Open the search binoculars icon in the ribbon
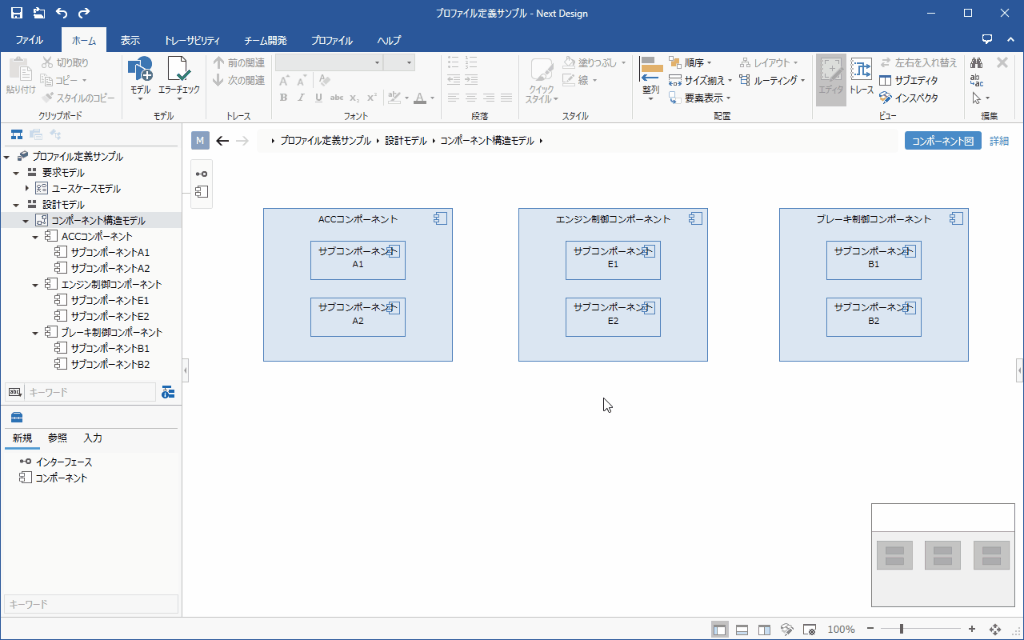 tap(976, 62)
